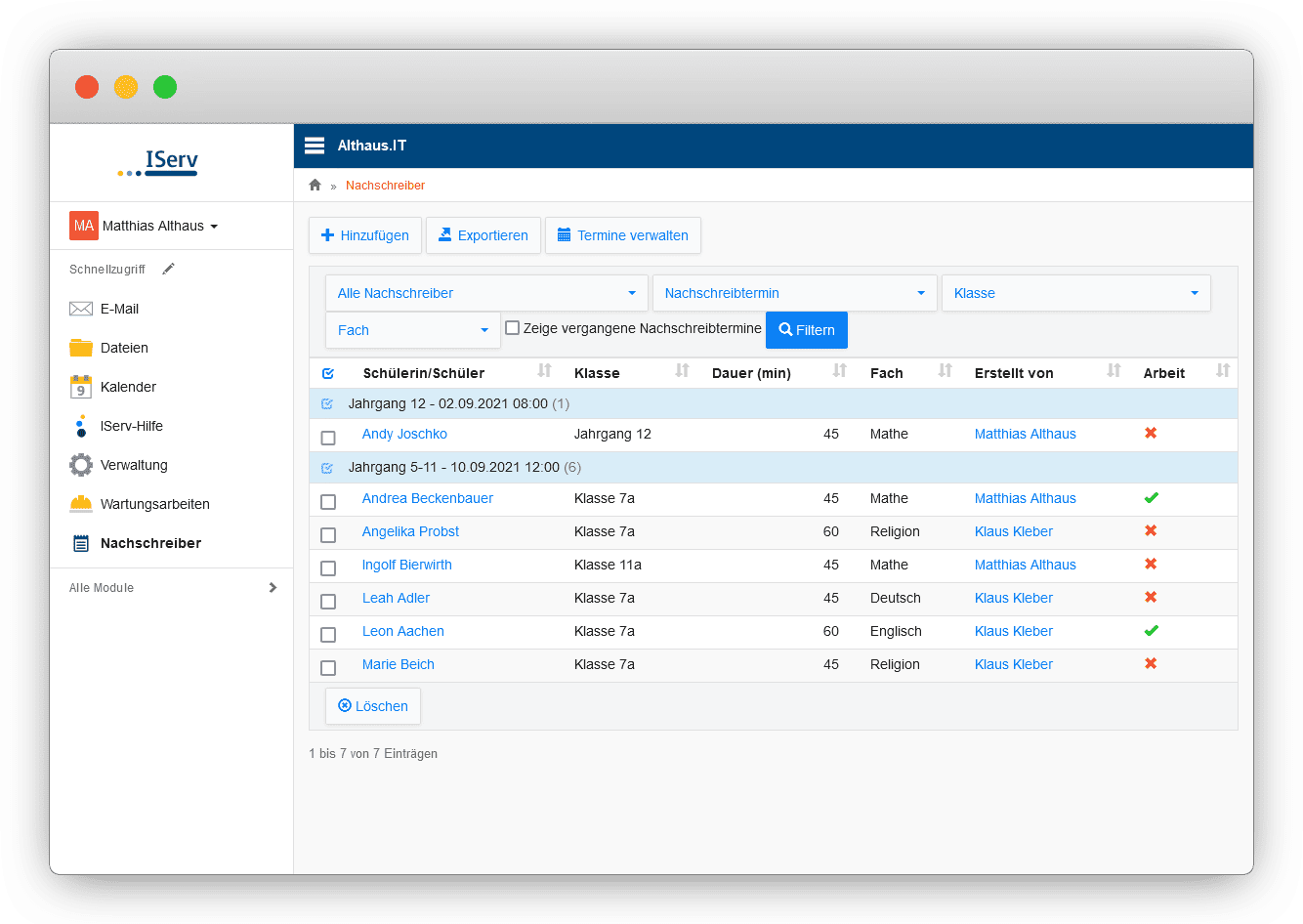
Task: Open the Dateien folder module
Action: pyautogui.click(x=124, y=348)
